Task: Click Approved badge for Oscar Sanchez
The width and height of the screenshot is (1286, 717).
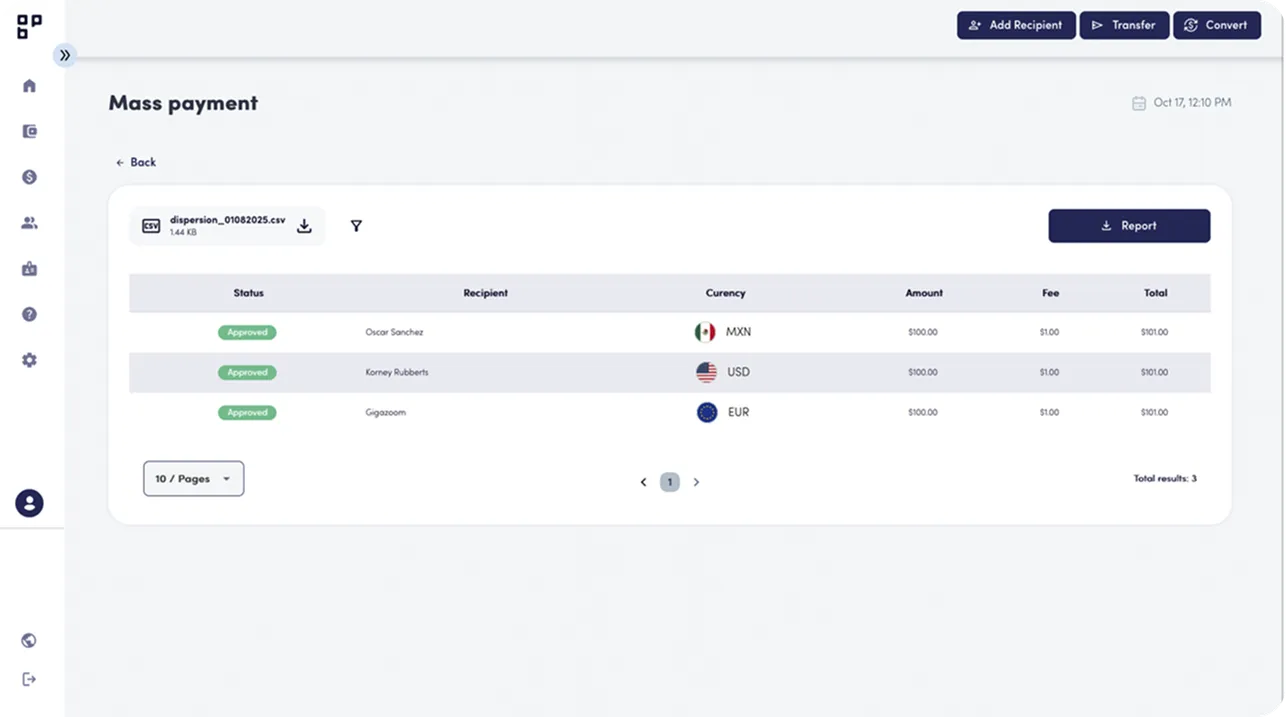Action: click(247, 332)
